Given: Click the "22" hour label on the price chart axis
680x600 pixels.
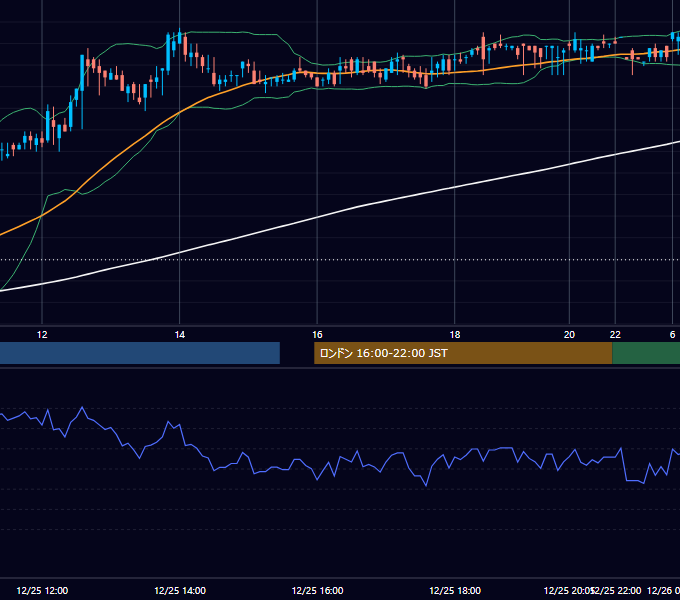Looking at the screenshot, I should (x=615, y=335).
